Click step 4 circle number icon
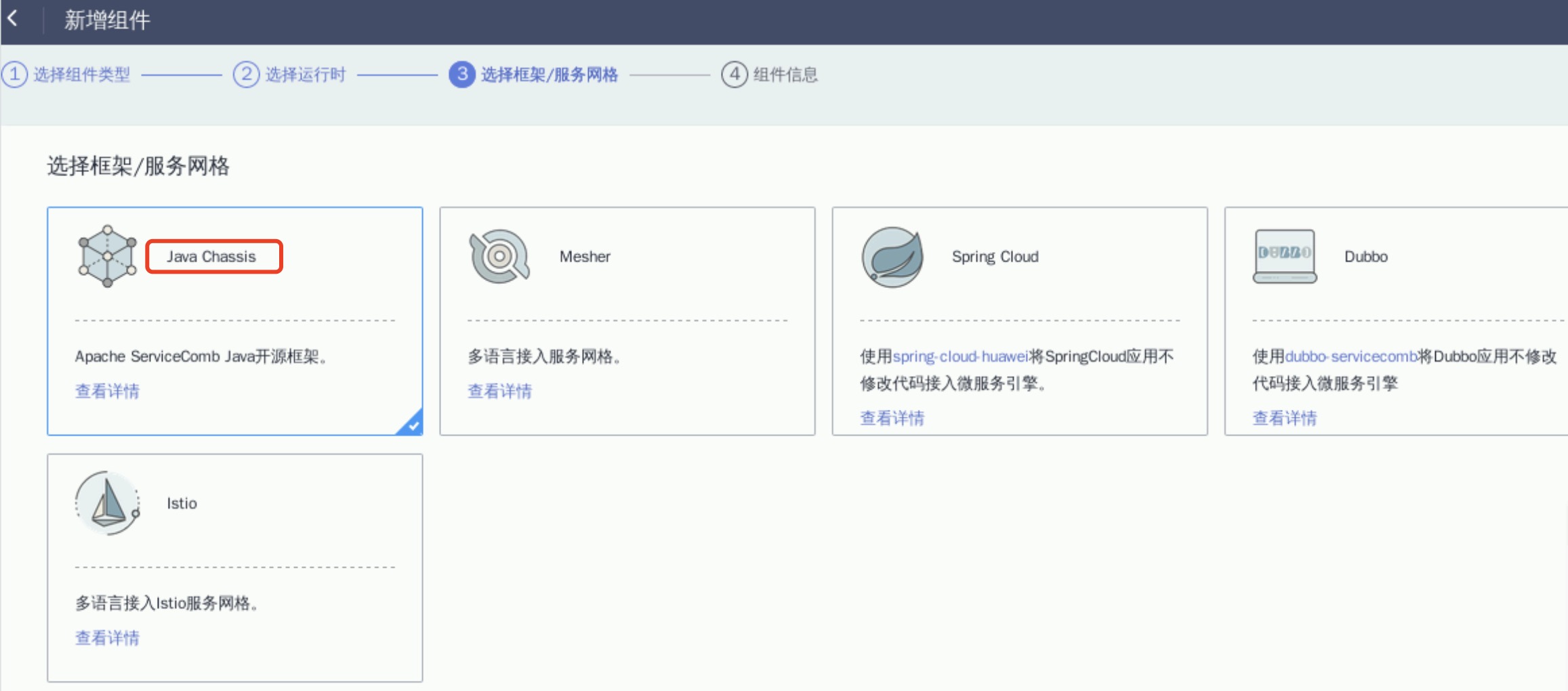The height and width of the screenshot is (691, 1568). (x=734, y=75)
